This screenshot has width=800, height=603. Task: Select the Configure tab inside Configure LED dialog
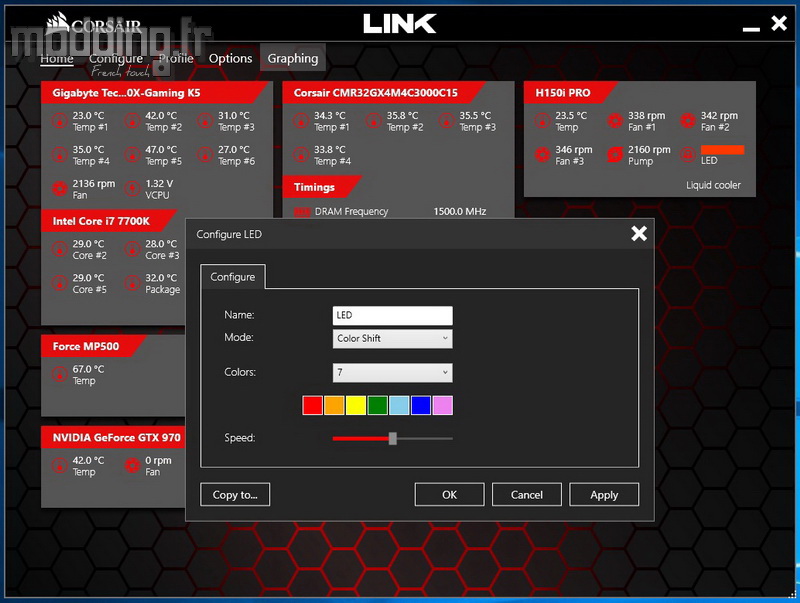pyautogui.click(x=233, y=277)
